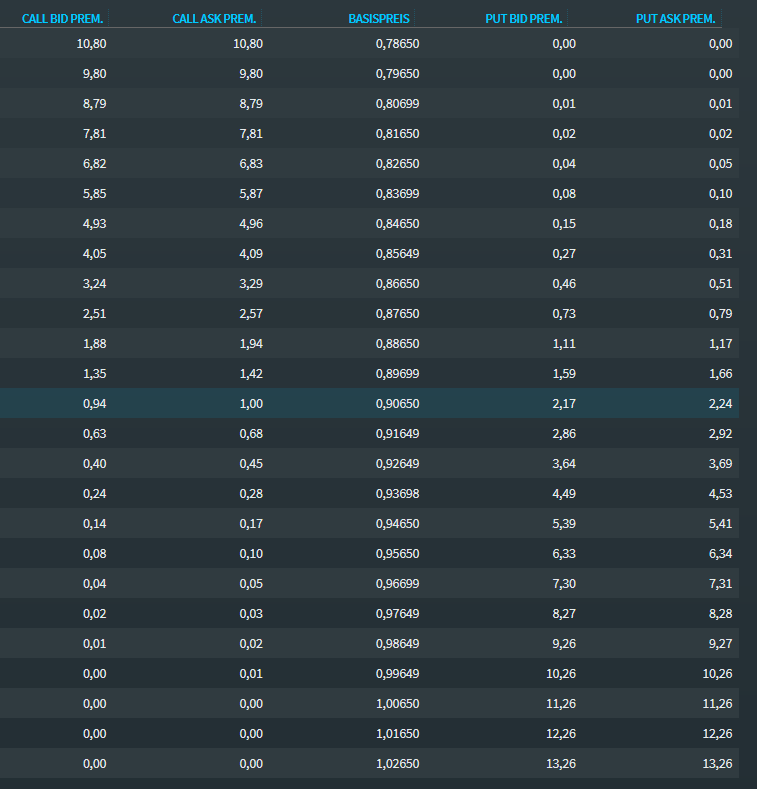Click put ask premium 0,31
The image size is (757, 789).
coord(720,254)
